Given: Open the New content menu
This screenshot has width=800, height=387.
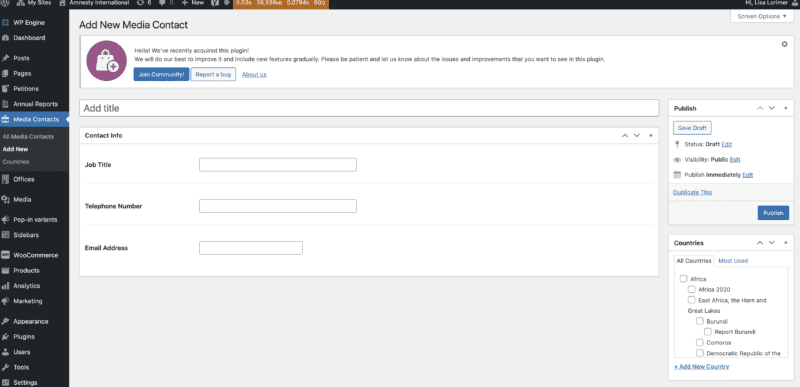Looking at the screenshot, I should [x=193, y=3].
